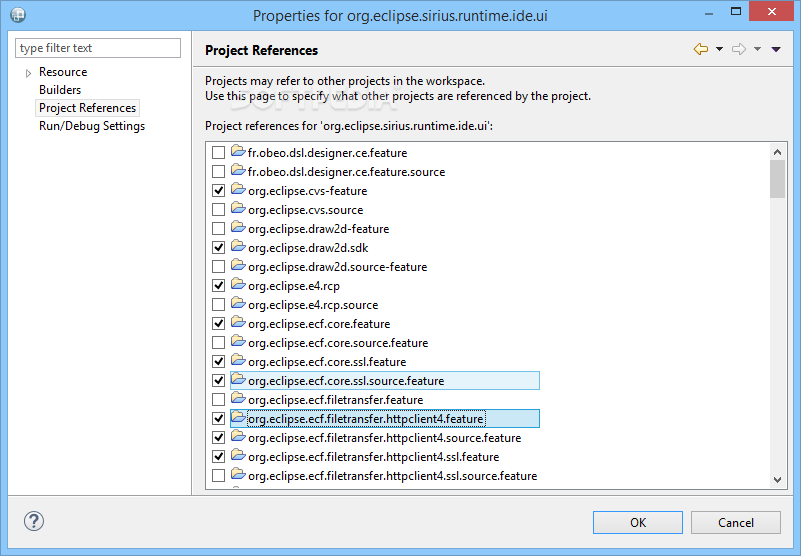
Task: Click folder icon of fr.obeo.dsl.designer.ce.feature
Action: click(238, 151)
